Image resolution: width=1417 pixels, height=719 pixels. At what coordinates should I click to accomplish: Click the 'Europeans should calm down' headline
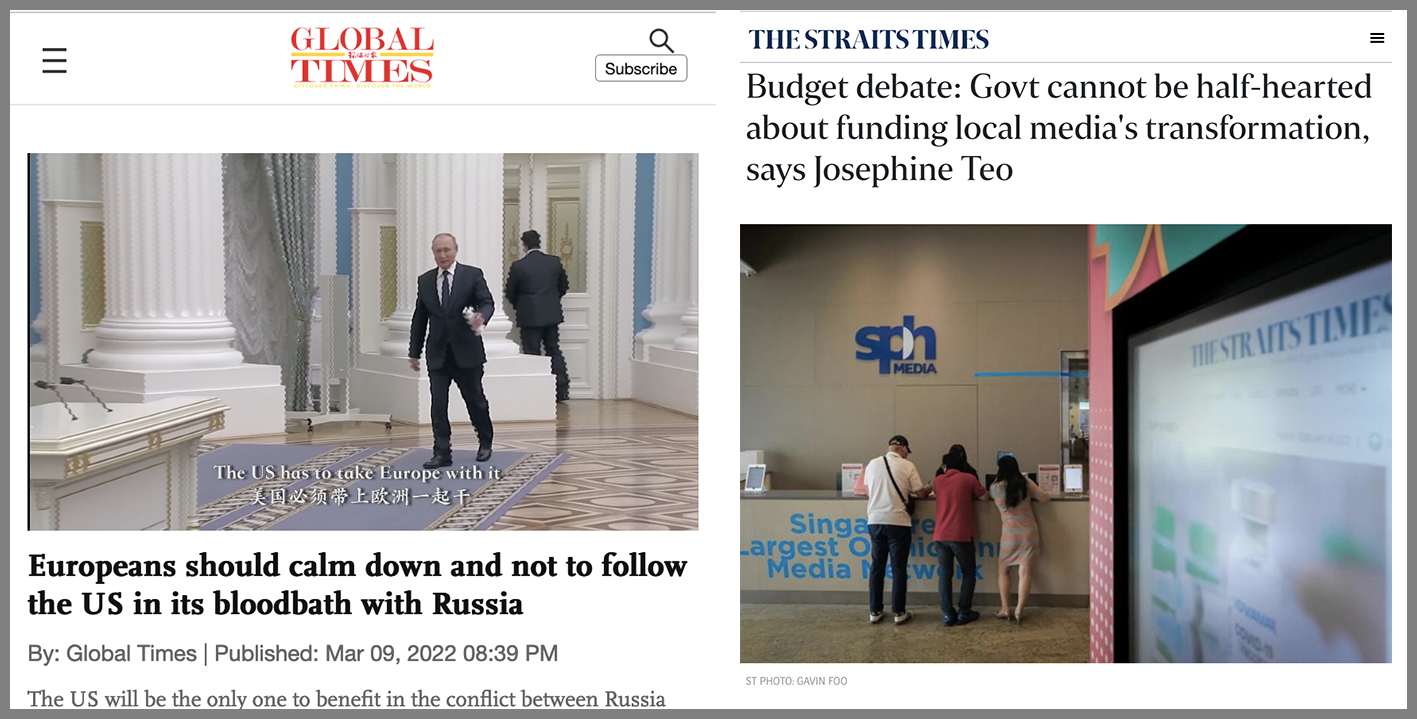(x=358, y=584)
